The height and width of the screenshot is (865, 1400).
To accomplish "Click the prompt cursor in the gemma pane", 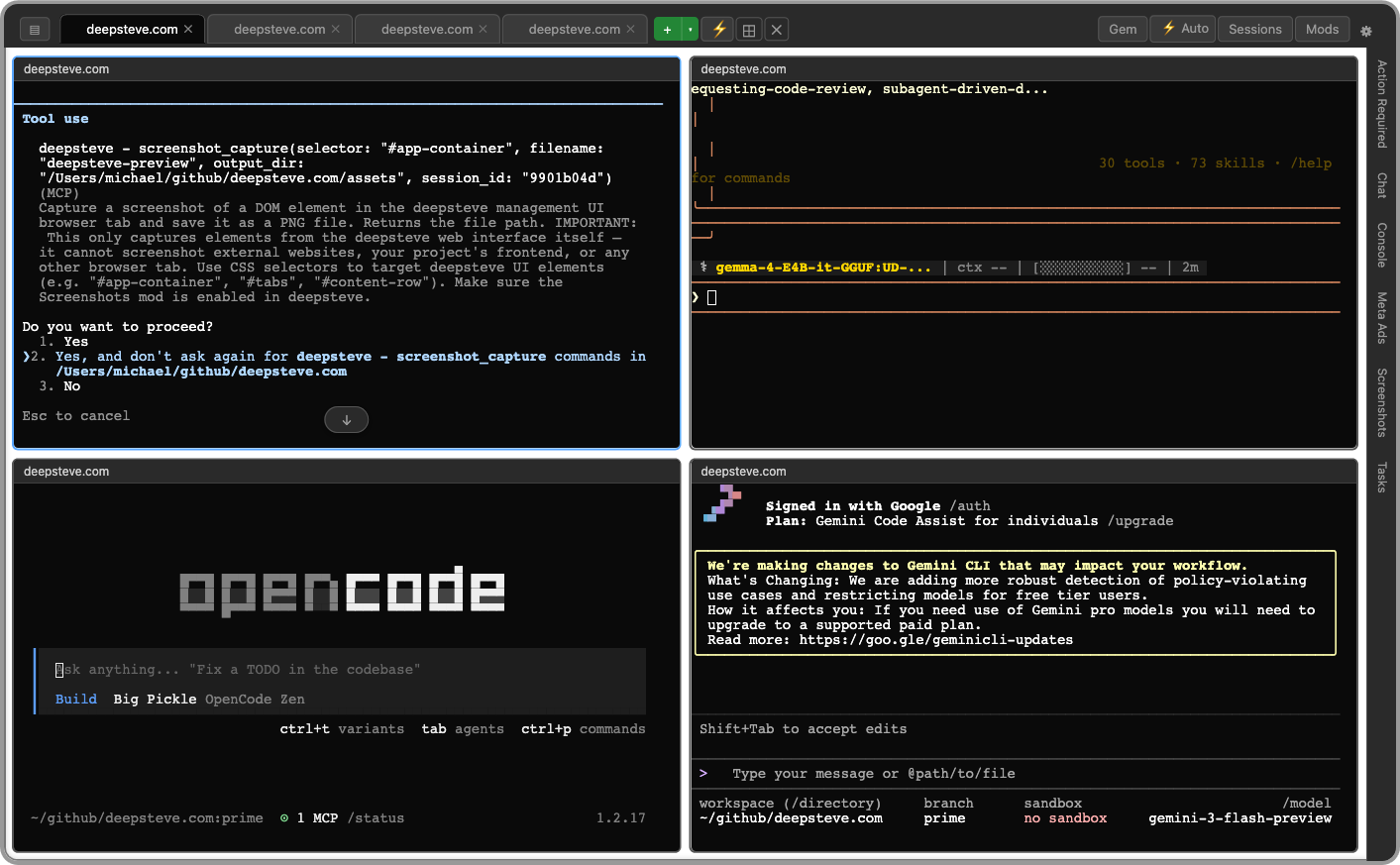I will tap(711, 297).
